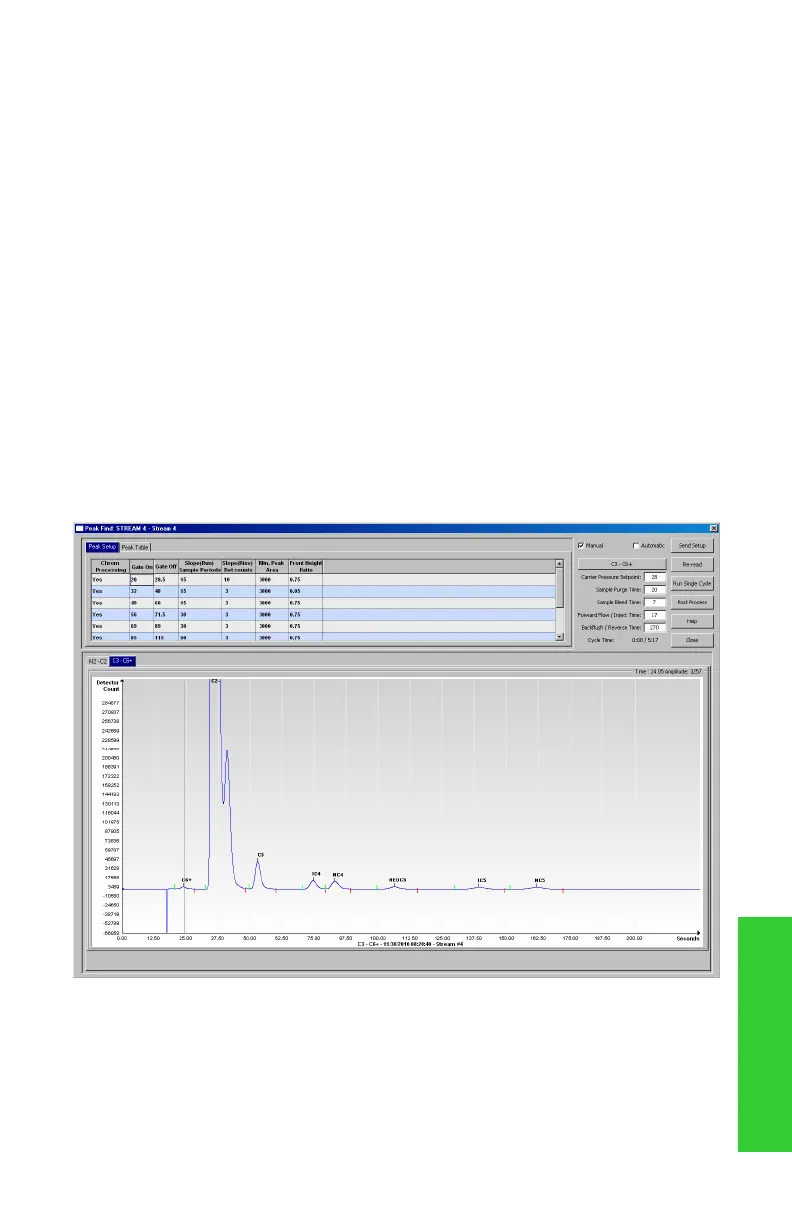792x1224 pixels.
Task: Click the Send Setup button
Action: pos(692,545)
